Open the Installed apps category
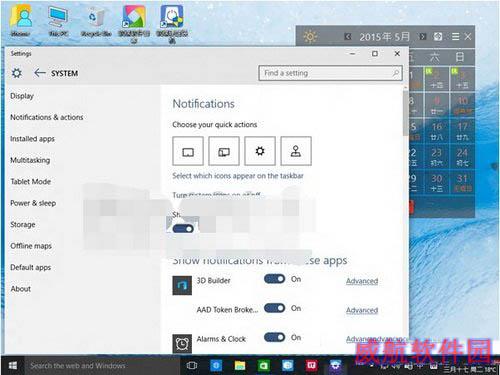500x375 pixels. [32, 139]
